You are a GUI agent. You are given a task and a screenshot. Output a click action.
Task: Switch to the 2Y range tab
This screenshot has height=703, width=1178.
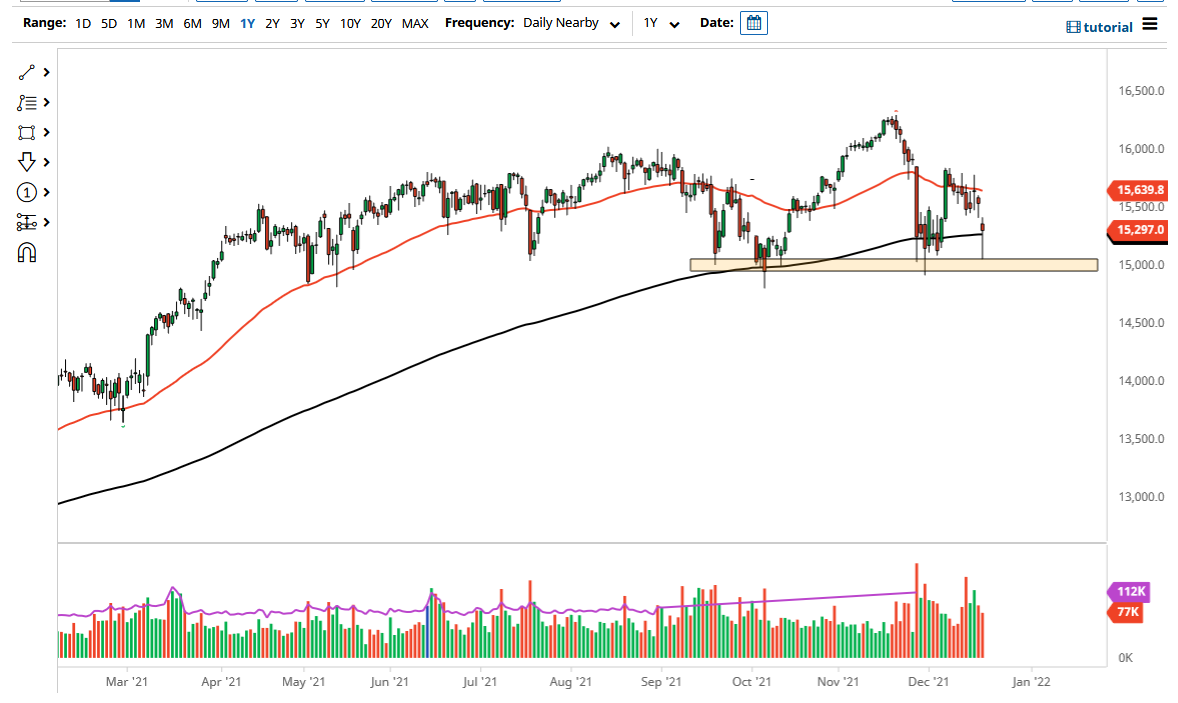272,23
